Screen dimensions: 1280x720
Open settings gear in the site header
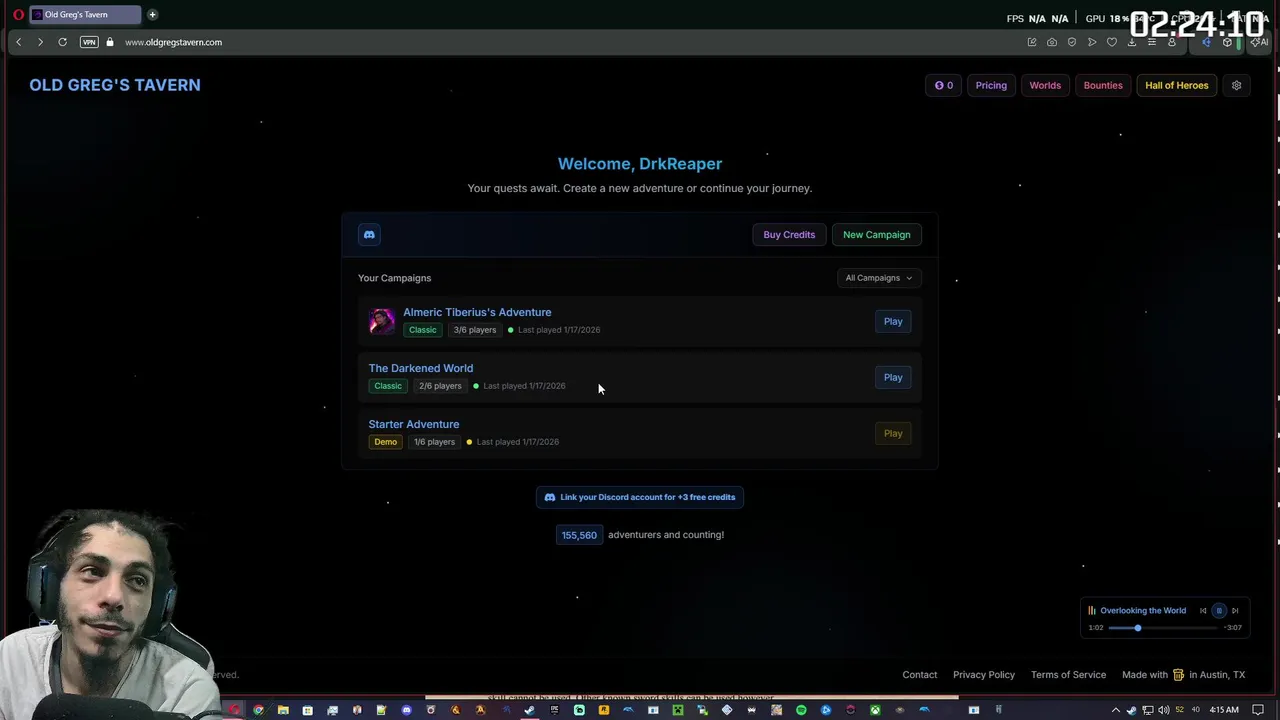[1236, 85]
